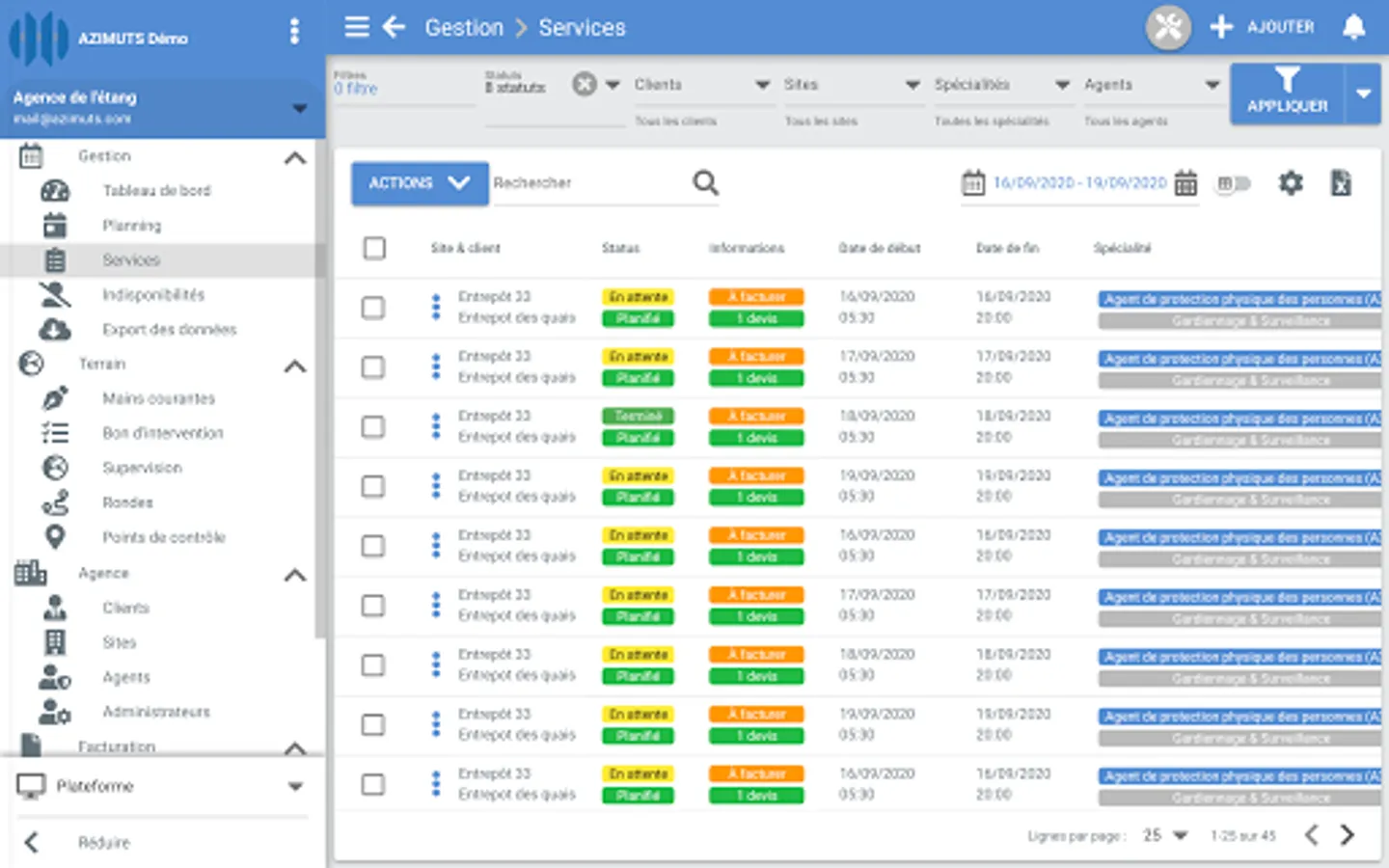Open the hamburger menu in the header
This screenshot has height=868, width=1389.
click(357, 27)
